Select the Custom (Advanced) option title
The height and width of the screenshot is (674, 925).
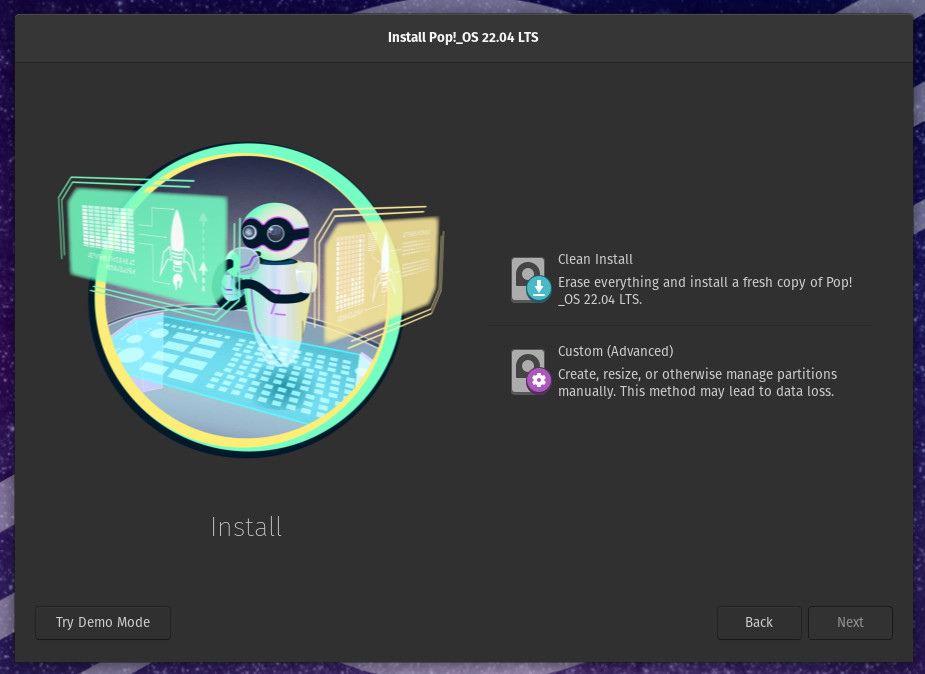coord(615,351)
